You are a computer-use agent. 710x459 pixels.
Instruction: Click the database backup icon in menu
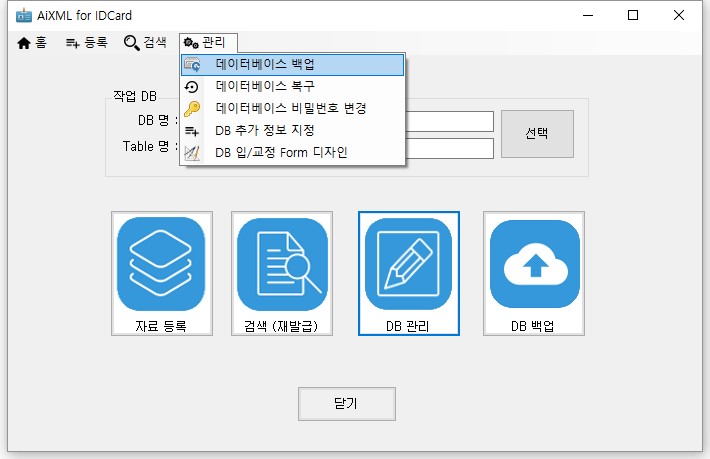tap(193, 65)
